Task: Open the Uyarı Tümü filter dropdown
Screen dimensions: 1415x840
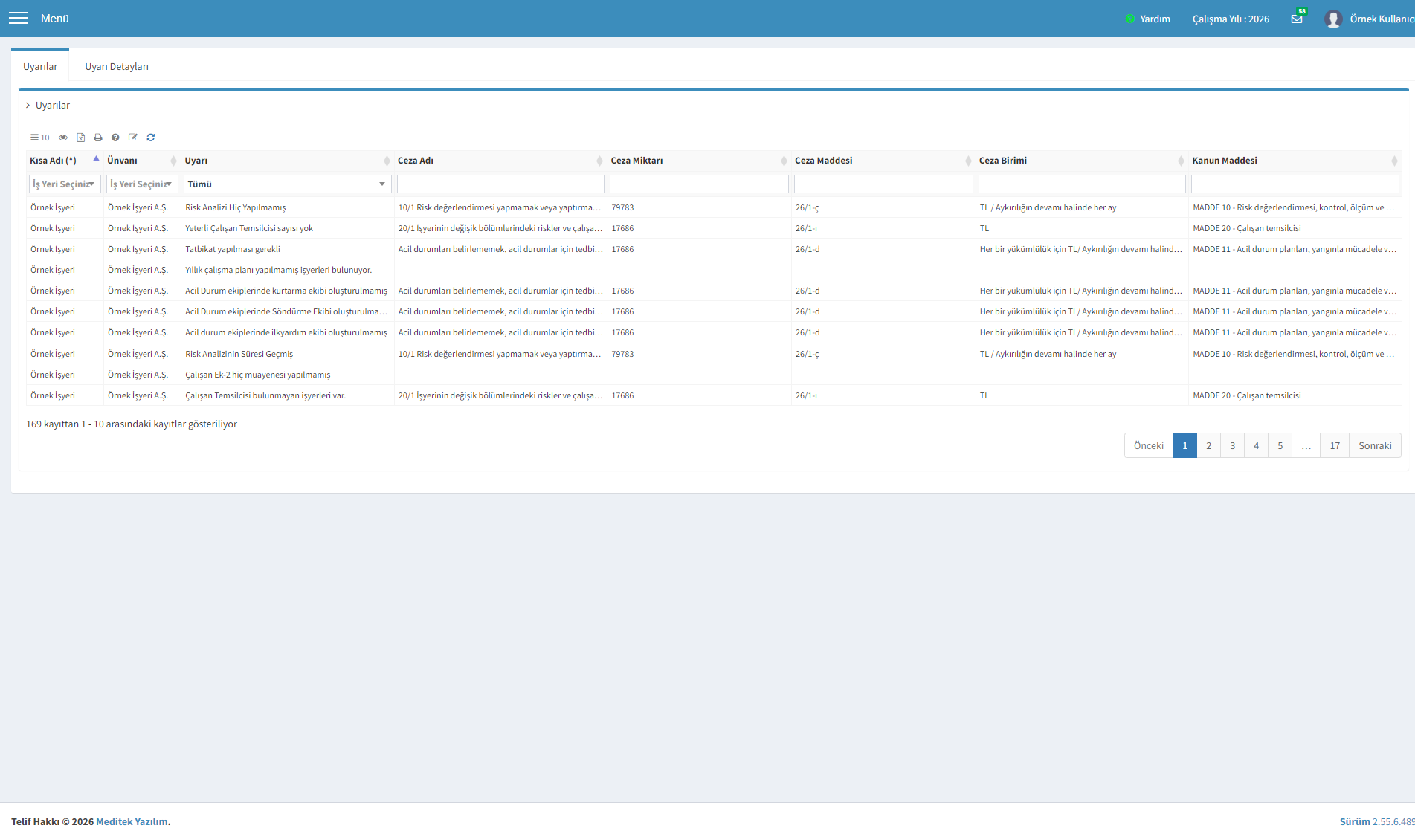Action: click(287, 184)
